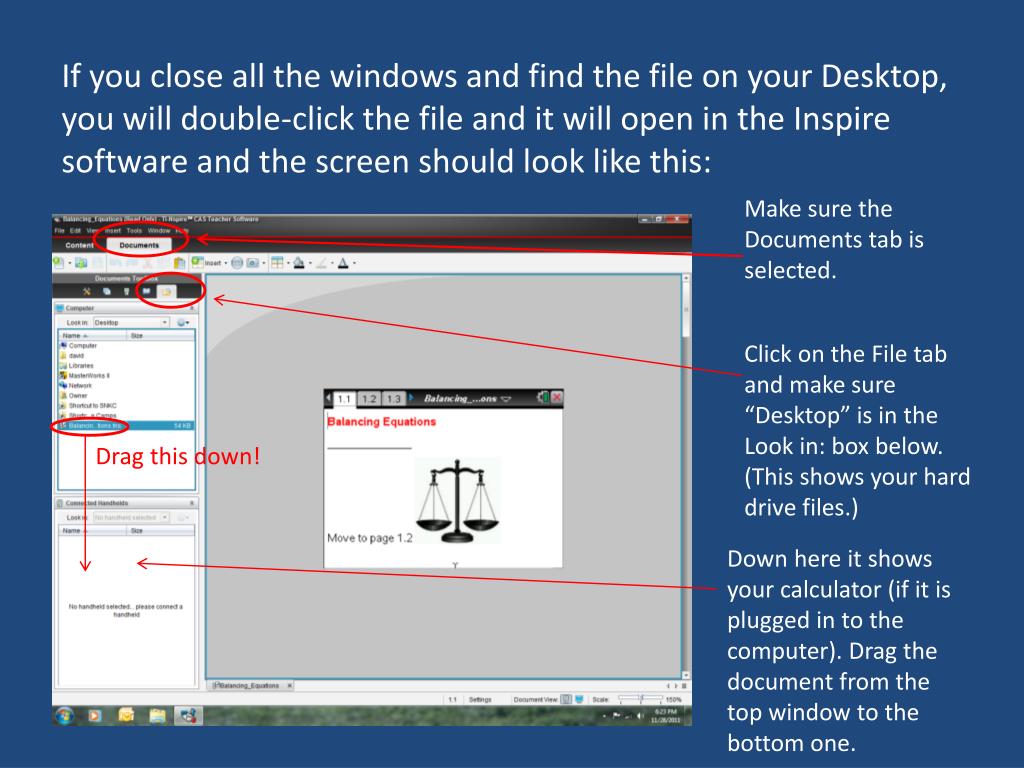The width and height of the screenshot is (1024, 768).
Task: Select the highlighted Balancing Equations .tns file
Action: click(x=126, y=426)
